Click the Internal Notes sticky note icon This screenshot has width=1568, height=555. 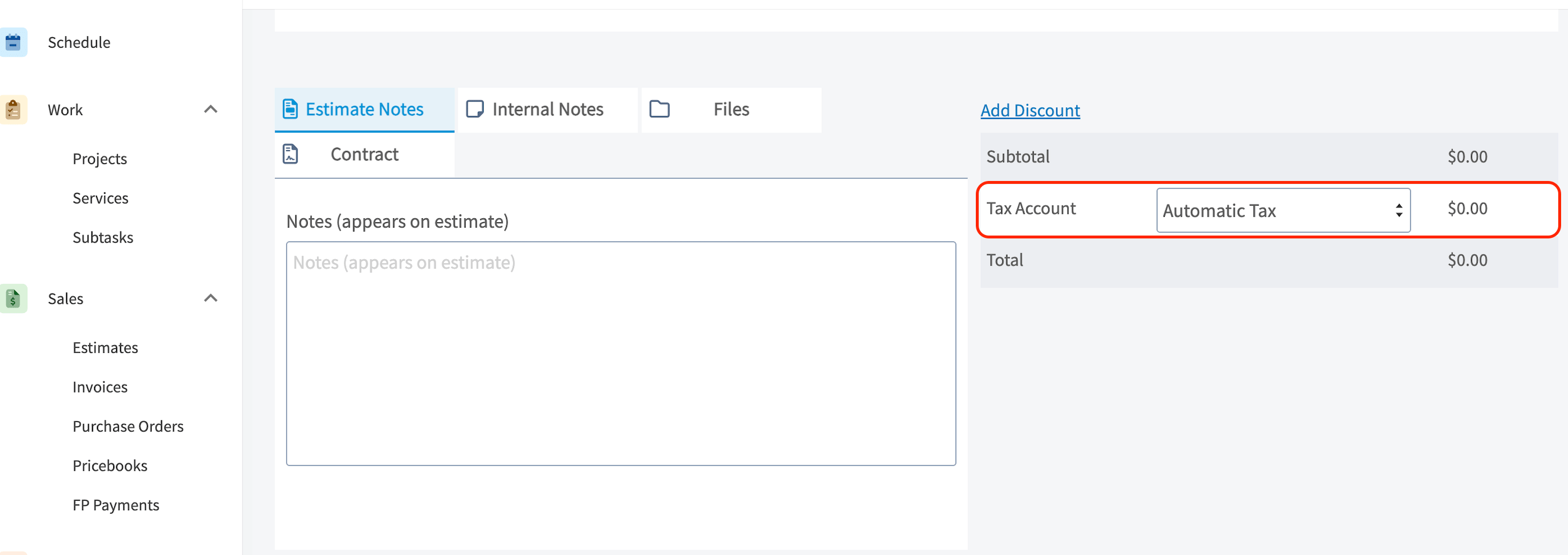click(x=475, y=110)
